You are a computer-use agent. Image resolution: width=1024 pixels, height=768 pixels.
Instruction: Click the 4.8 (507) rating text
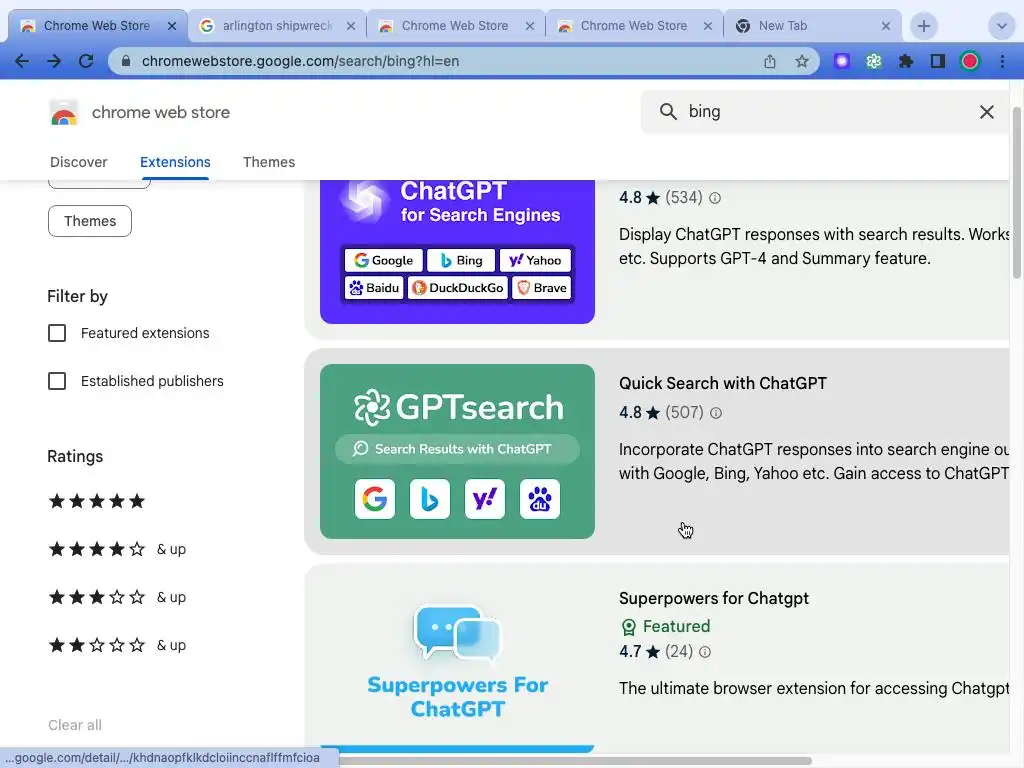coord(661,413)
